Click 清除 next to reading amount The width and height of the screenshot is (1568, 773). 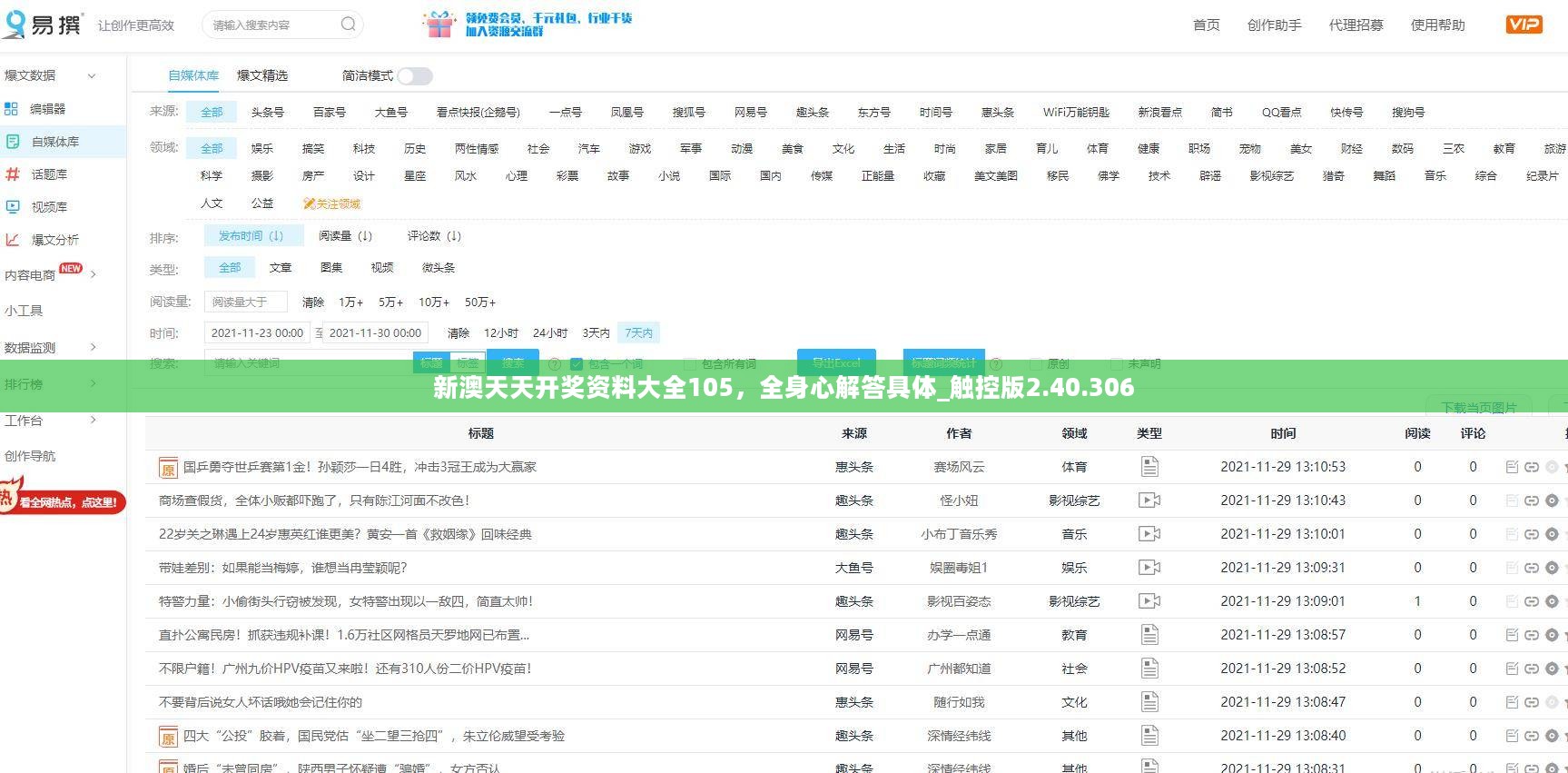pyautogui.click(x=313, y=302)
